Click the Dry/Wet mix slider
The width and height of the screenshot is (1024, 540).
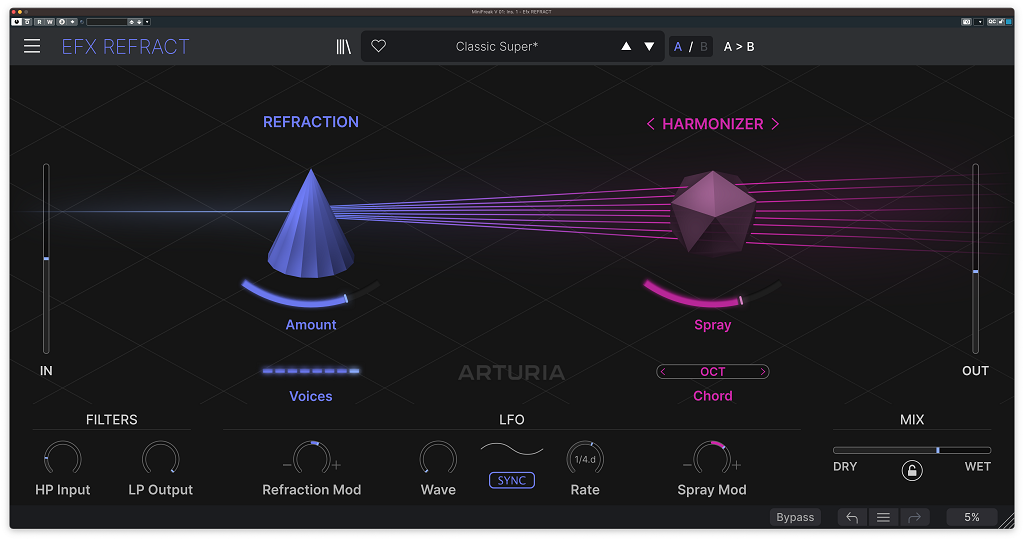912,450
